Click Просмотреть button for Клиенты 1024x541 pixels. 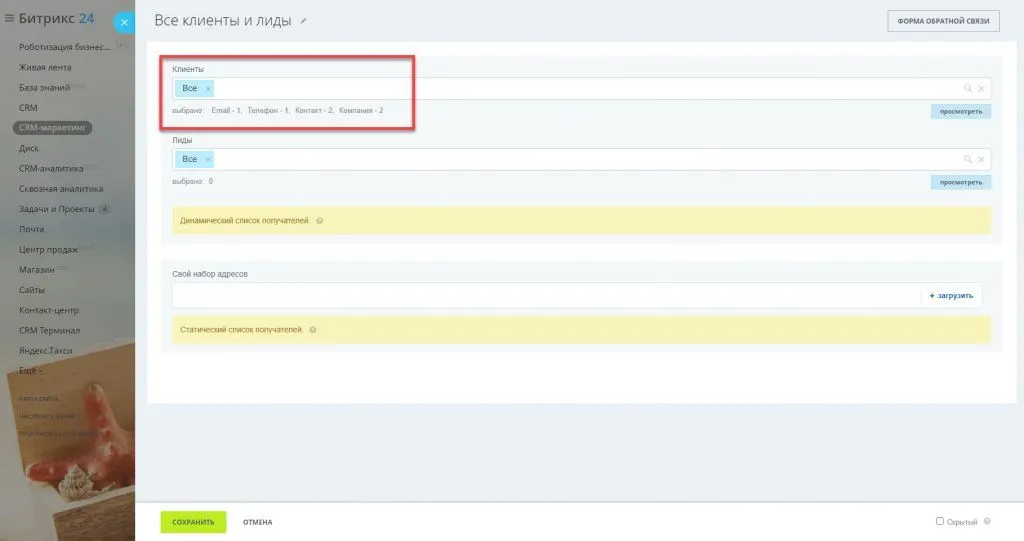tap(960, 112)
